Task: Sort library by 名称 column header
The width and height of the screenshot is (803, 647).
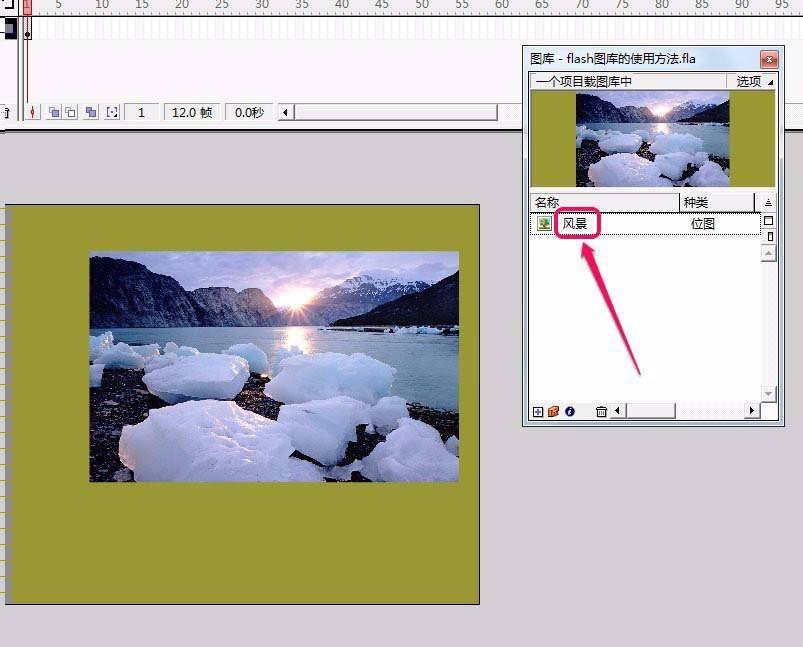Action: tap(604, 202)
